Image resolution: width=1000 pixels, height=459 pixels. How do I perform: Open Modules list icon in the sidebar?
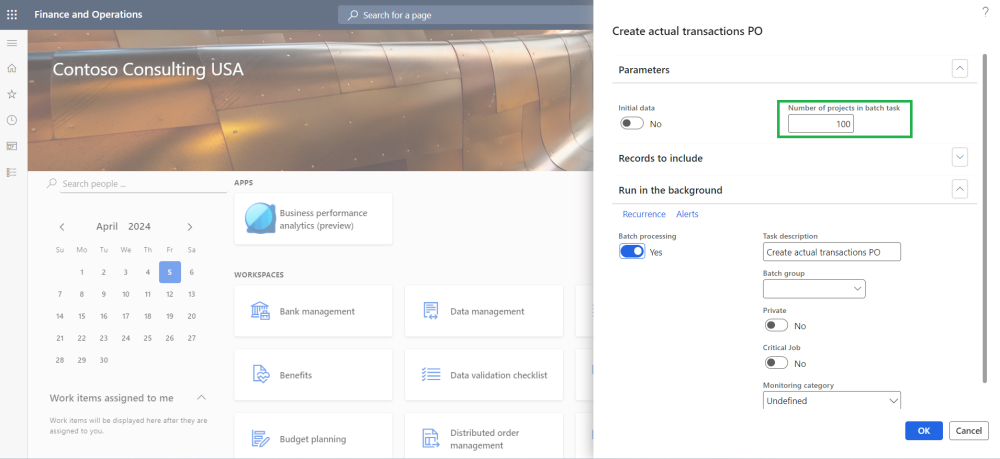click(11, 172)
